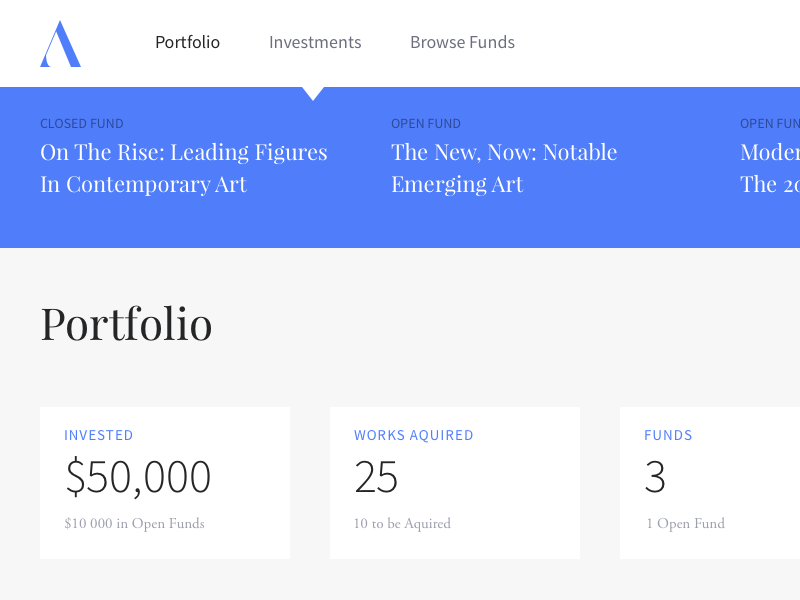Open The New, Now fund title
Image resolution: width=800 pixels, height=600 pixels.
[504, 168]
